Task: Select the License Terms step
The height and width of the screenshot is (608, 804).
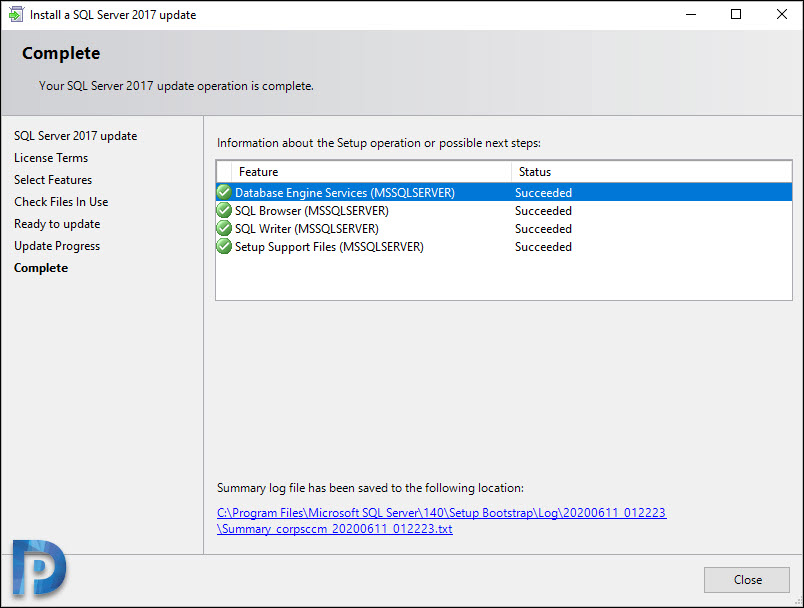Action: [x=51, y=158]
